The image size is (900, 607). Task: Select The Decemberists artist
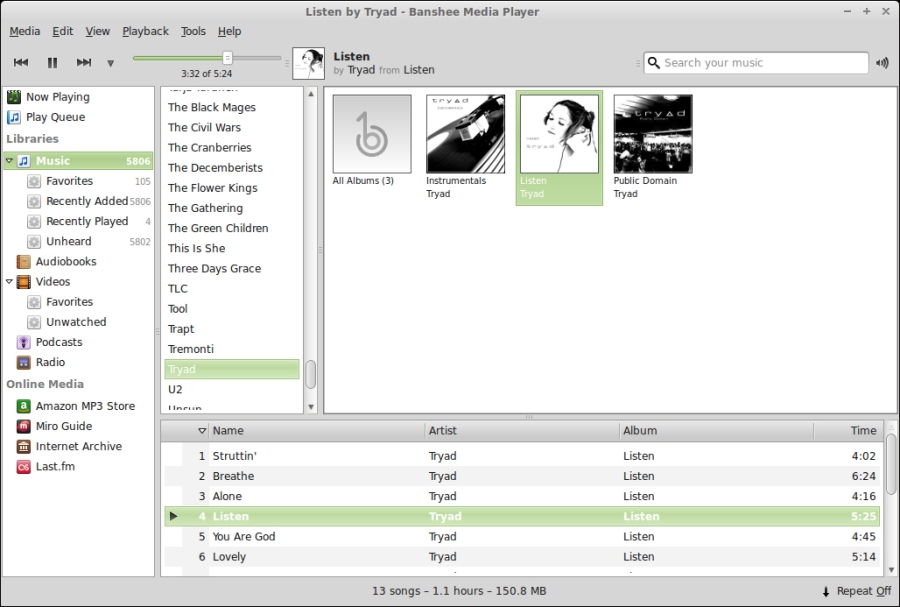click(x=232, y=168)
